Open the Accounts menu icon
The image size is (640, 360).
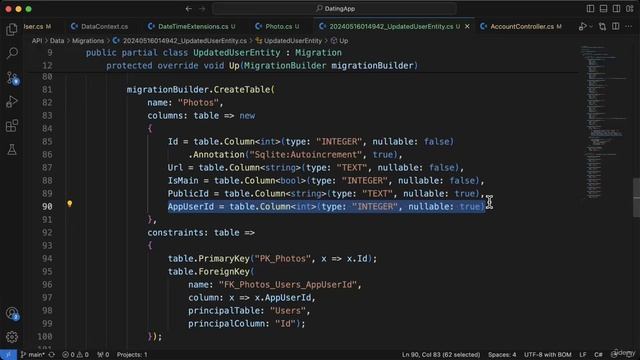(x=12, y=313)
